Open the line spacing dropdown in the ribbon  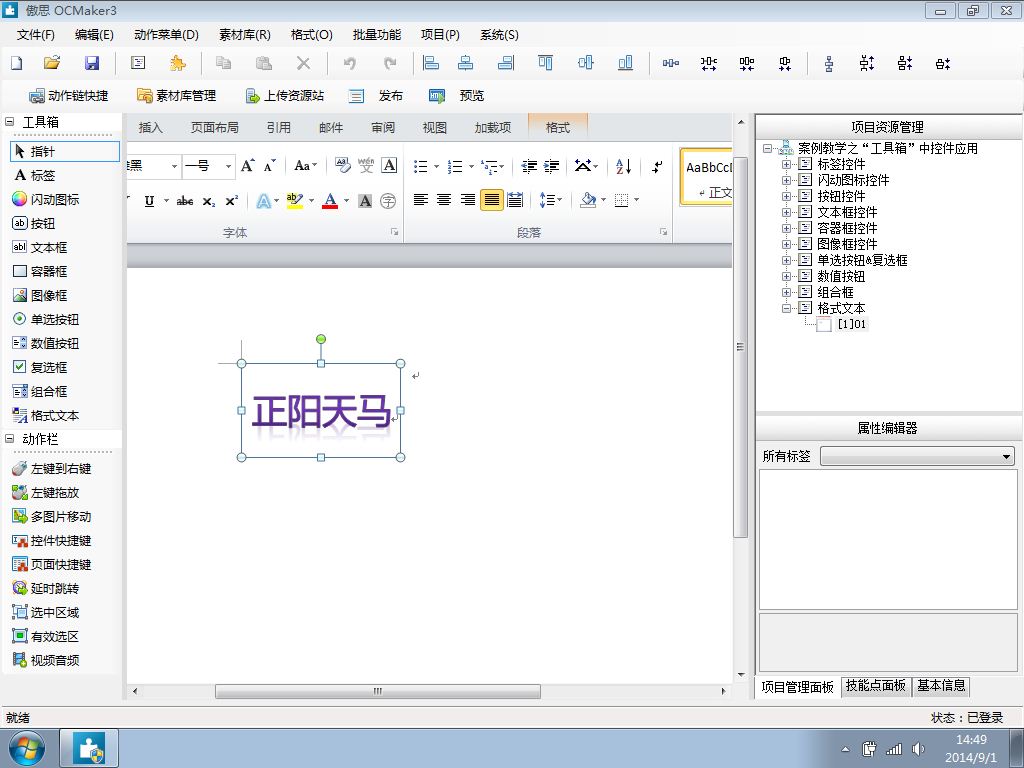coord(551,200)
